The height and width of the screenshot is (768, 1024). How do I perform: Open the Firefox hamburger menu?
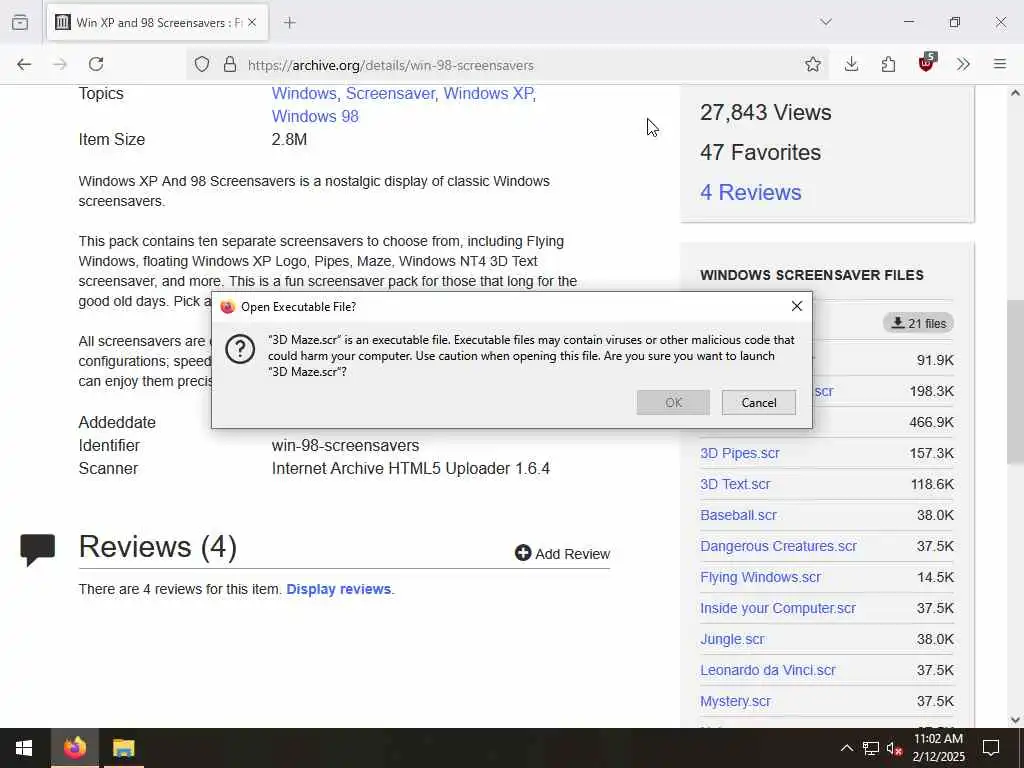pyautogui.click(x=1000, y=64)
